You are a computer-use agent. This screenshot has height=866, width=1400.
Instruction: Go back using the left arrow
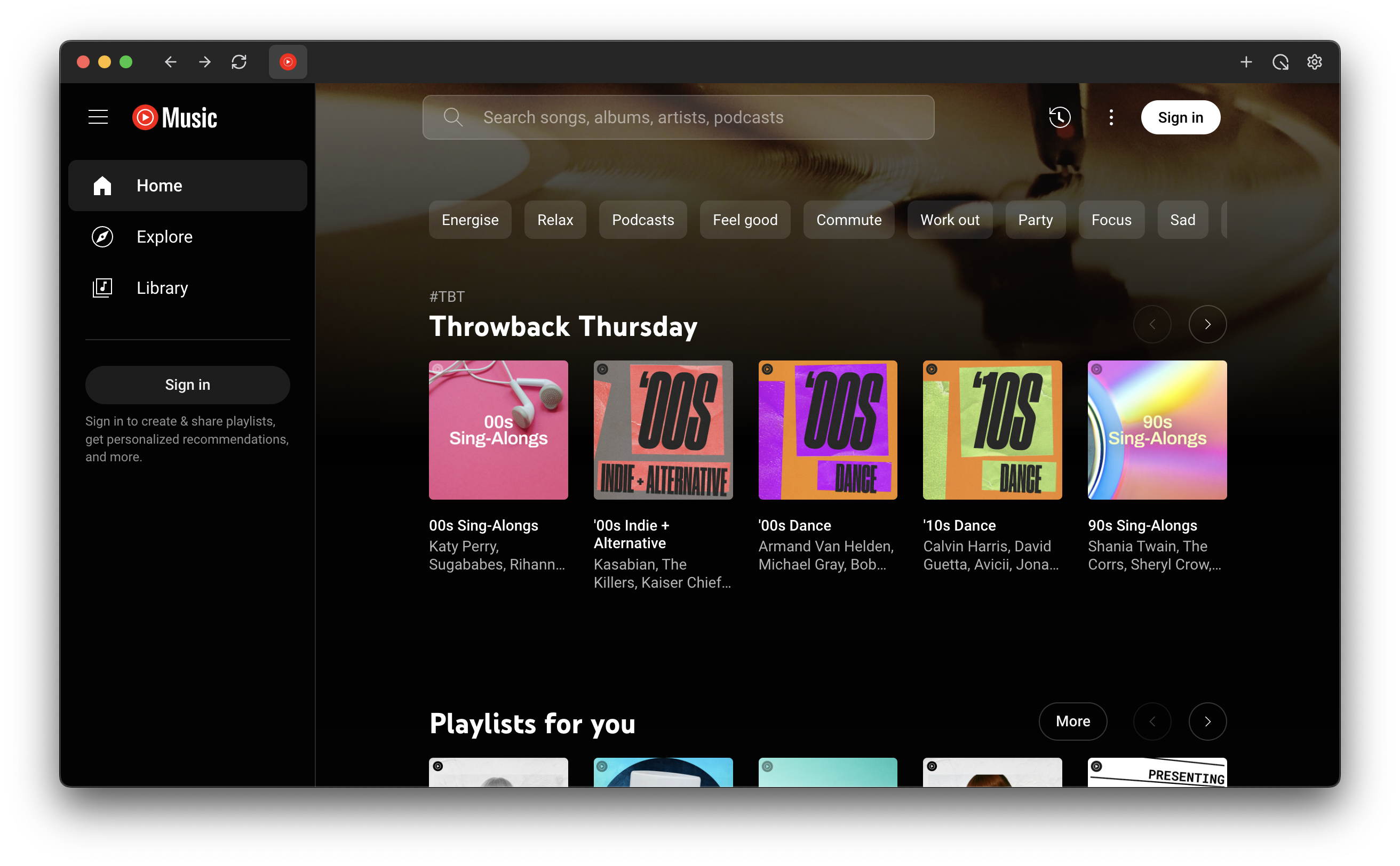[x=170, y=62]
